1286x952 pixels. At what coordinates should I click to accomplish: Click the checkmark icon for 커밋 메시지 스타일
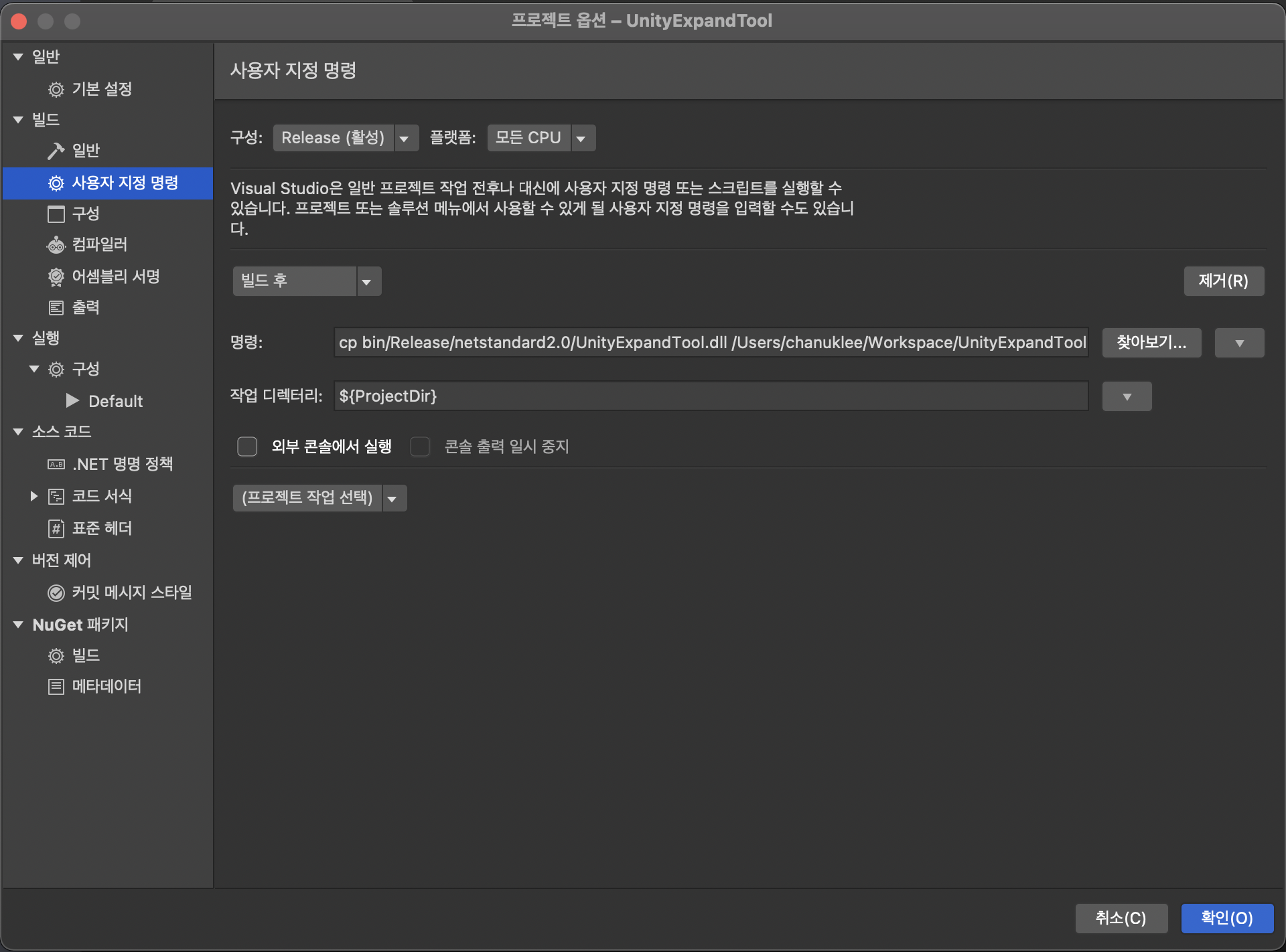[56, 593]
